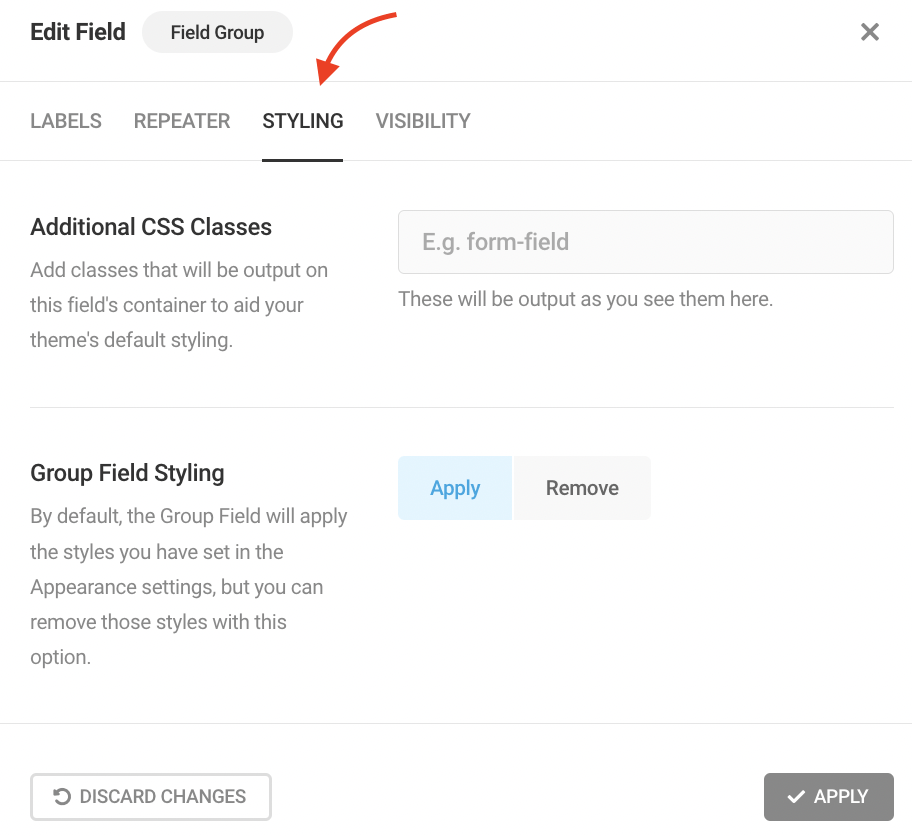The width and height of the screenshot is (912, 836).
Task: Click the checkmark icon on the APPLY button
Action: click(796, 797)
